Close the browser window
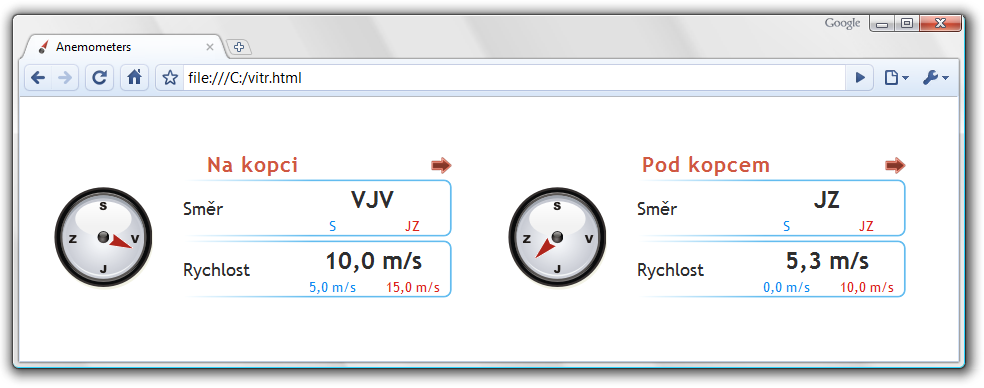 click(x=940, y=23)
